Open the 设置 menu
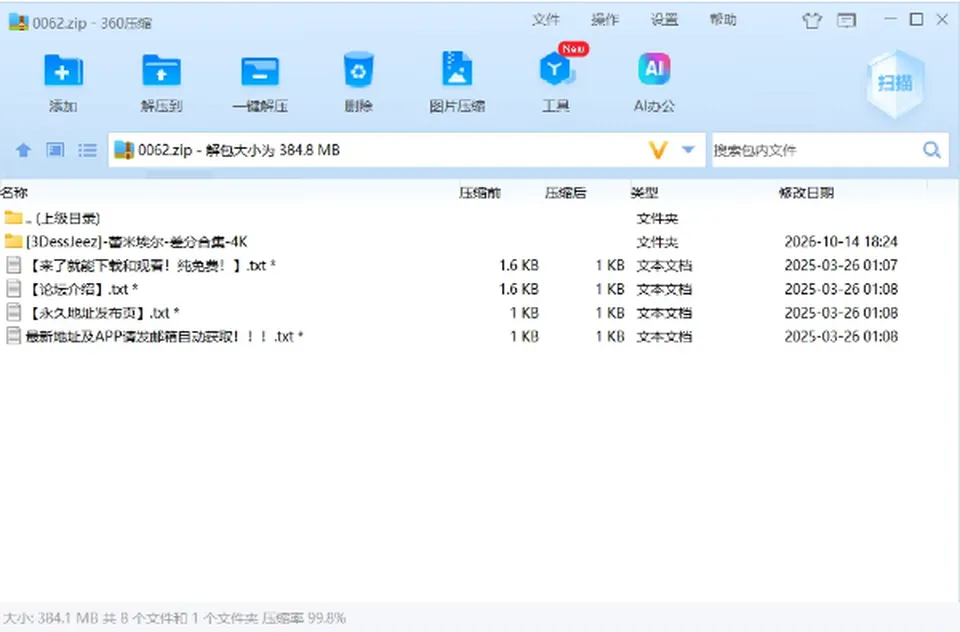Image resolution: width=960 pixels, height=632 pixels. point(664,20)
